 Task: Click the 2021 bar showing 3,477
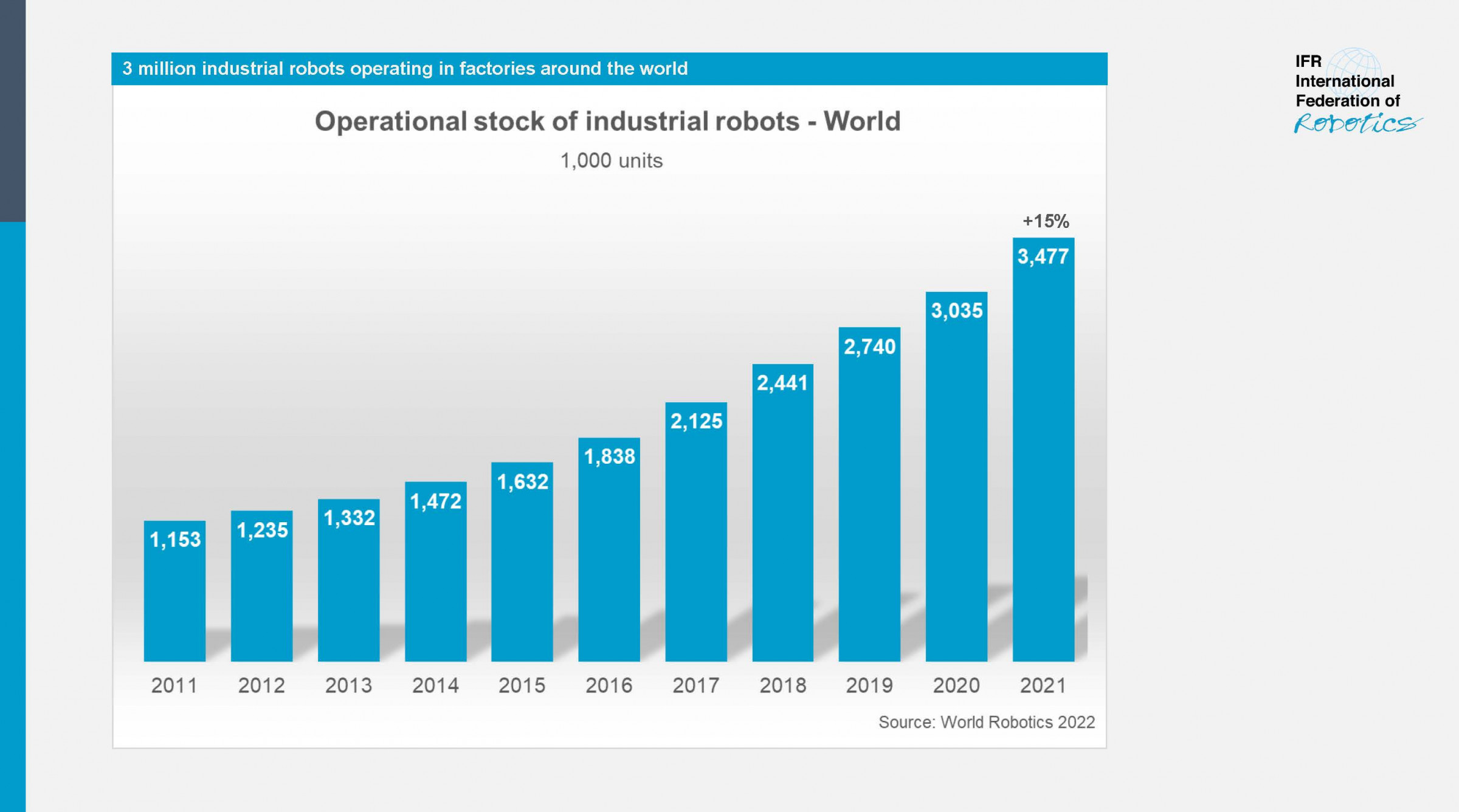[x=1043, y=450]
